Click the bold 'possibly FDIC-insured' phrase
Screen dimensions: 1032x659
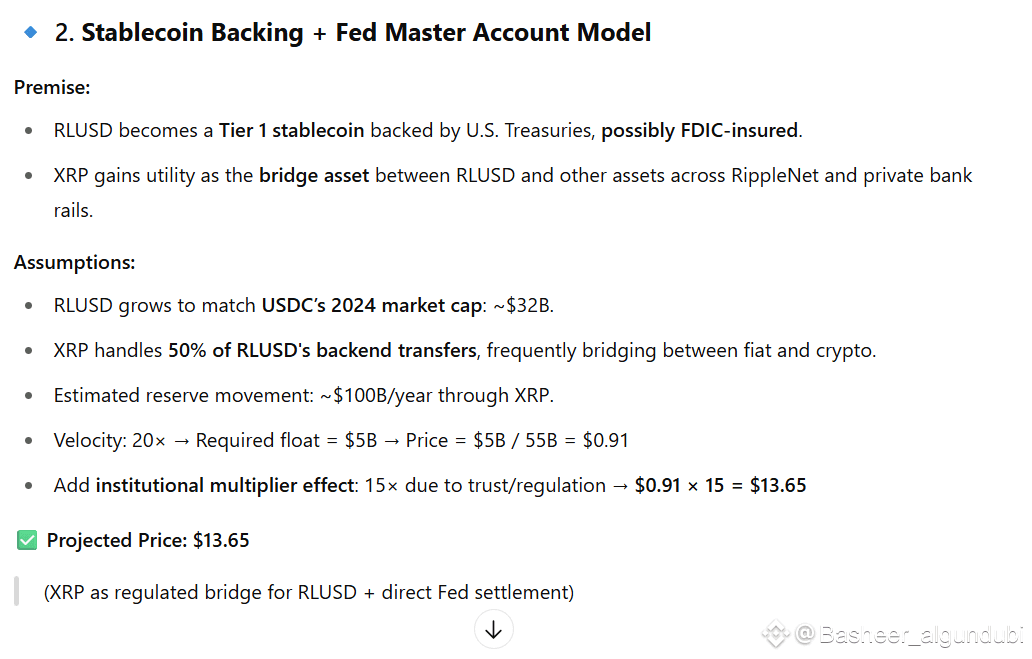699,130
